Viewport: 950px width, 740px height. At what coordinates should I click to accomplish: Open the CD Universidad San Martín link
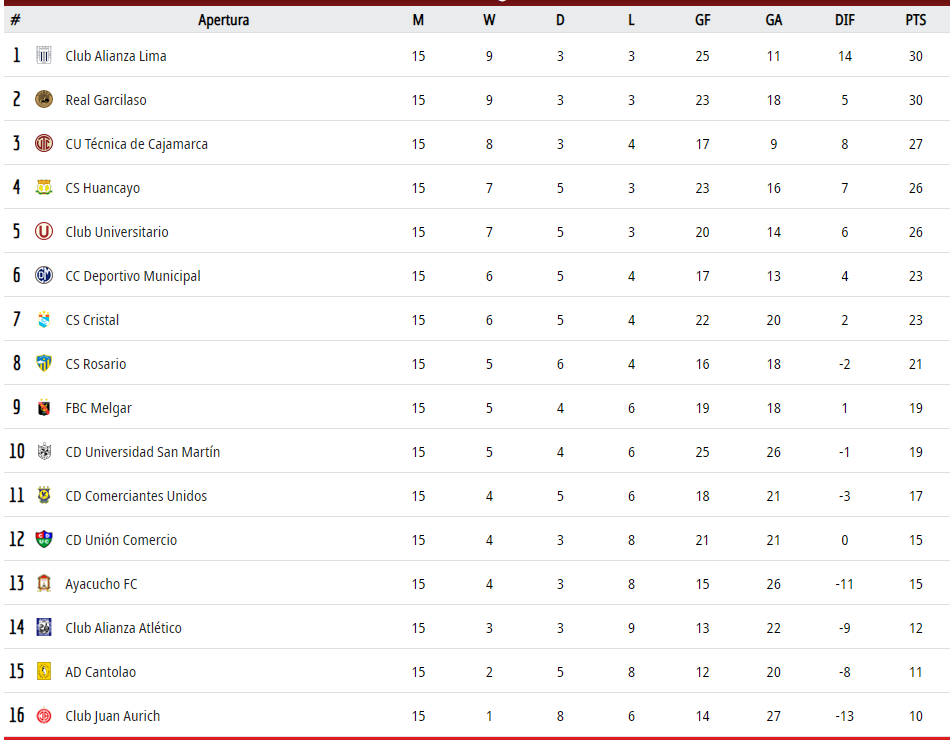point(142,452)
